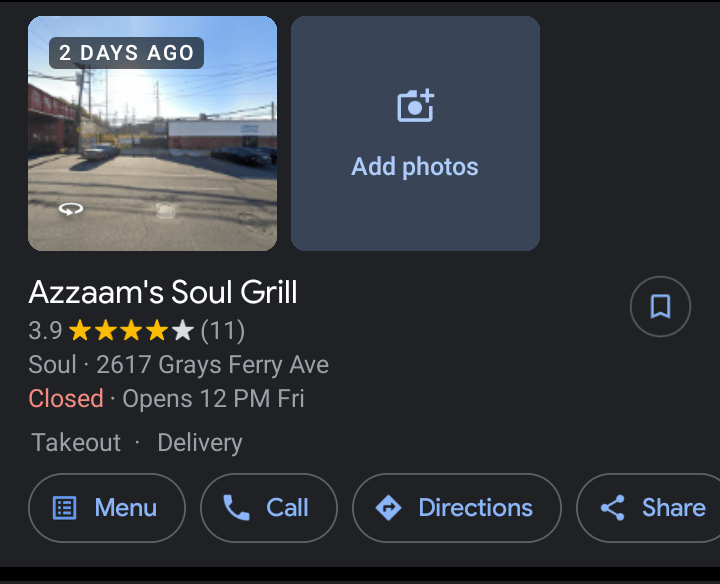Click the 2617 Grays Ferry Ave address
The image size is (720, 584).
[212, 364]
